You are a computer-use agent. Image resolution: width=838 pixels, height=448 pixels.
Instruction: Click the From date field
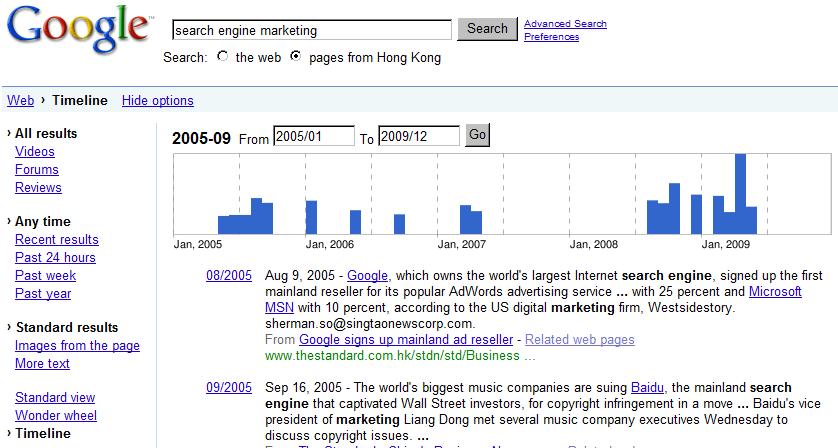click(314, 136)
